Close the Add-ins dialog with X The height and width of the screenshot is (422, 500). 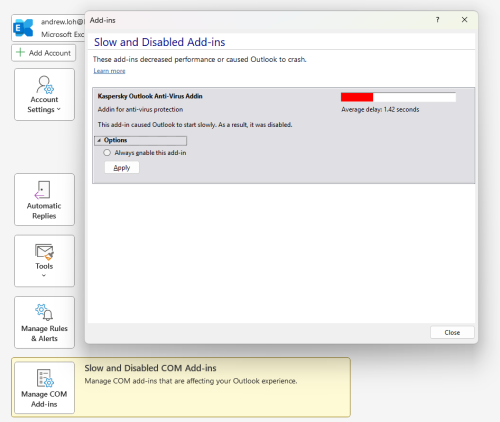coord(464,20)
